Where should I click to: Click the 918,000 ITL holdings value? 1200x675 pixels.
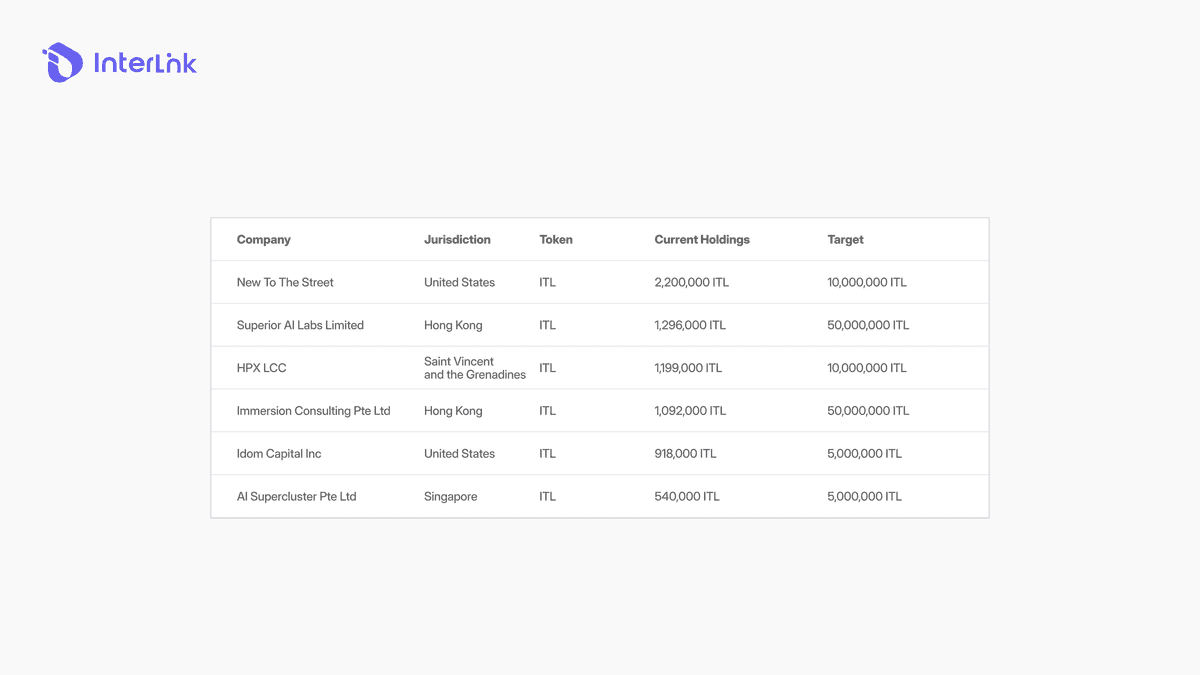point(685,454)
